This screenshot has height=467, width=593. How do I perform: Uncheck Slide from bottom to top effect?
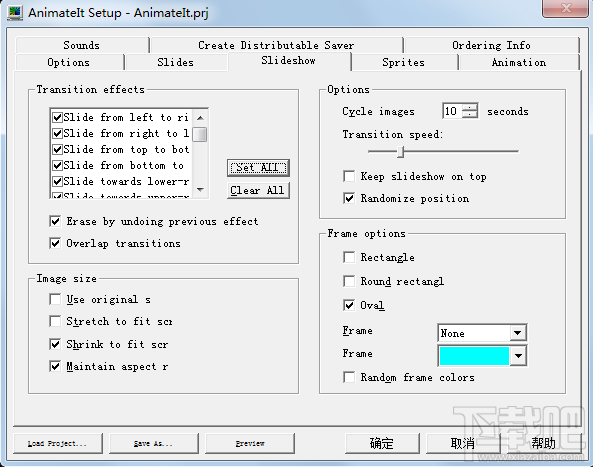click(x=57, y=166)
